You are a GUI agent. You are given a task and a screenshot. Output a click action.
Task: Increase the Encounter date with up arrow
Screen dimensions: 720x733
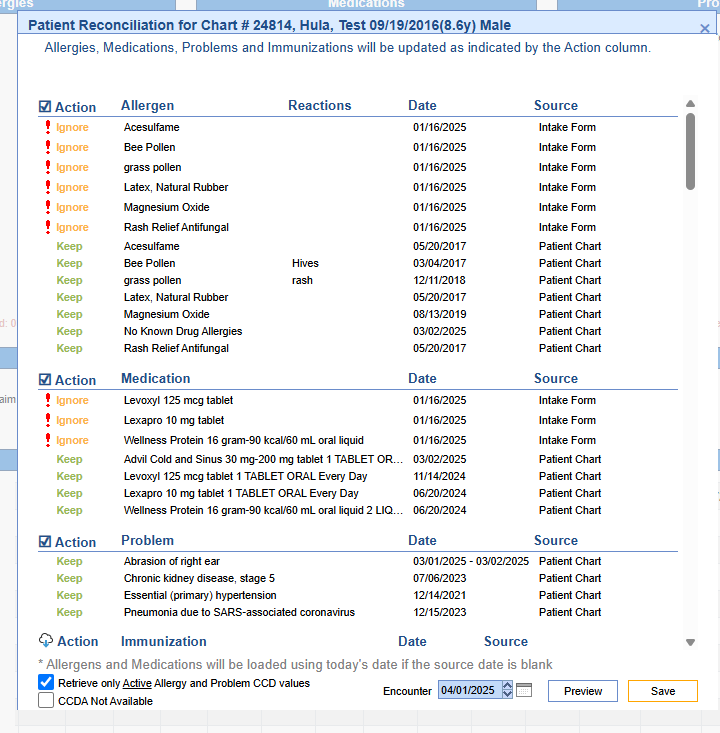507,685
